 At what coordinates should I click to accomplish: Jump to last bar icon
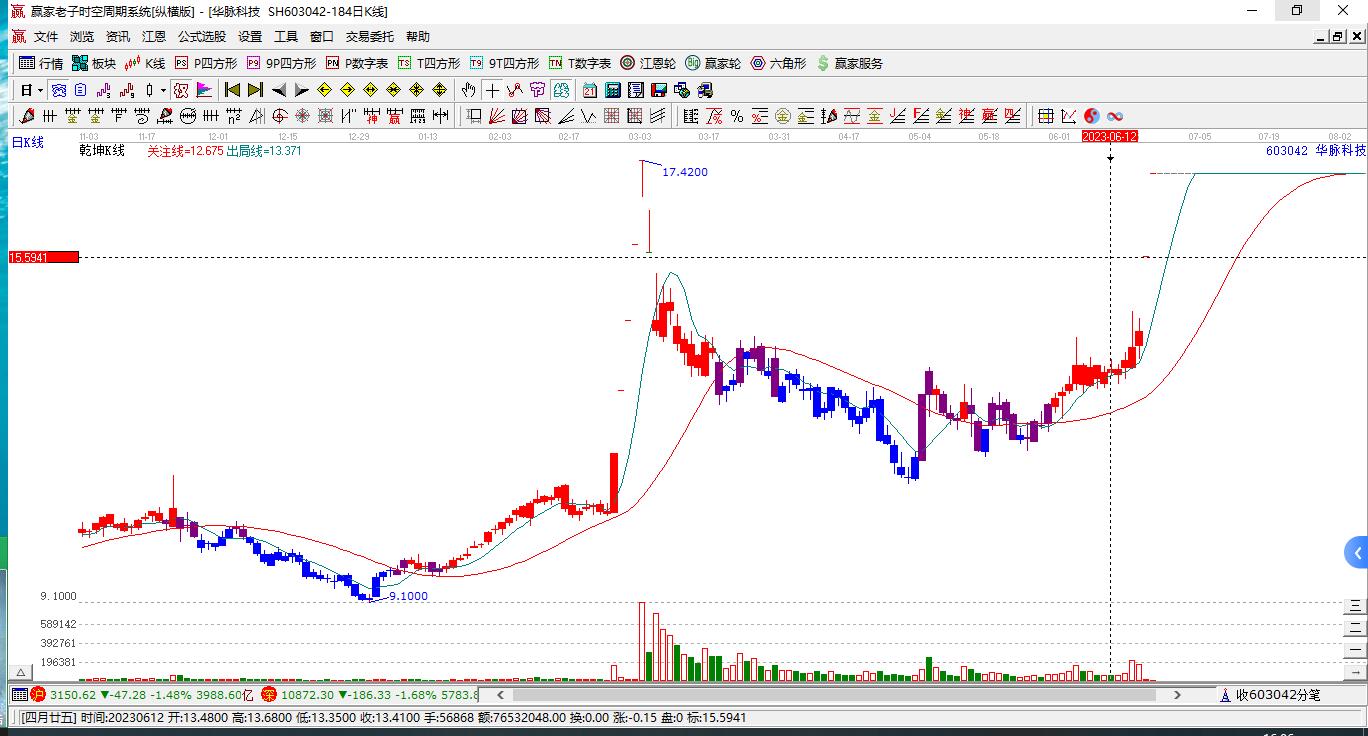tap(255, 90)
